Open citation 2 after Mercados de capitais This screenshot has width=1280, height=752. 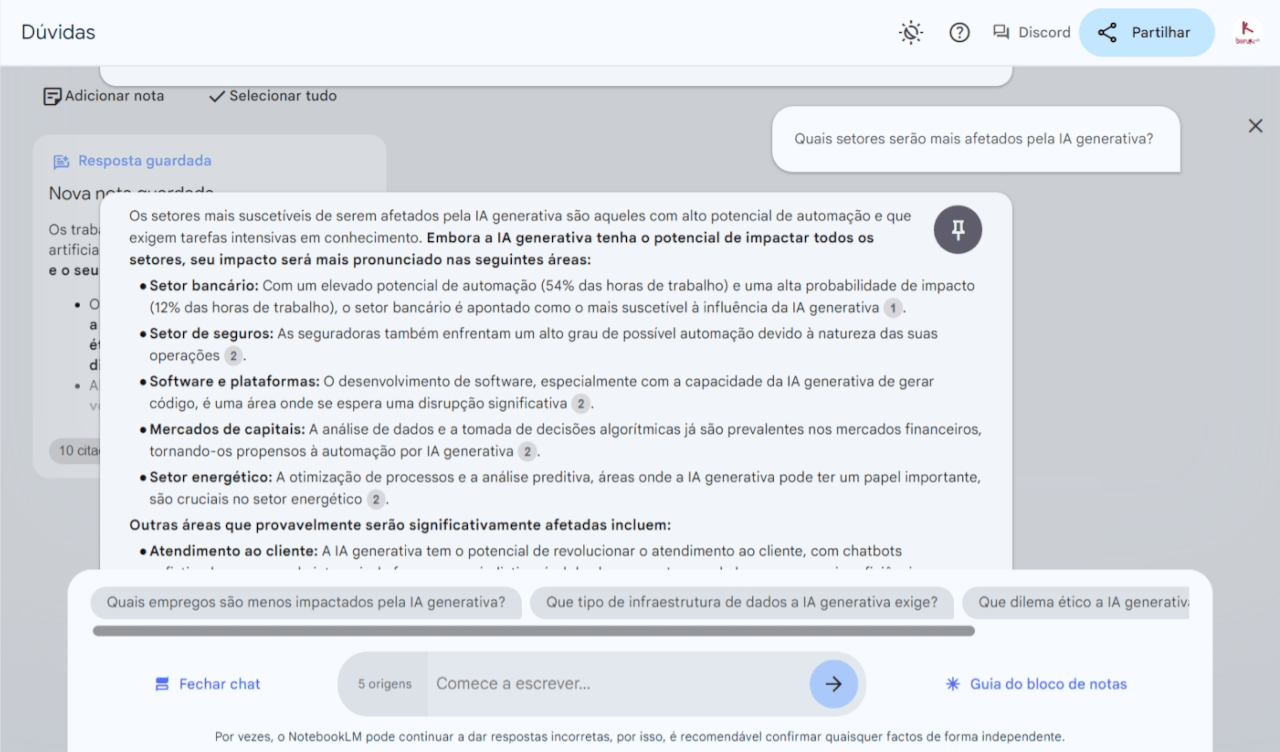tap(527, 452)
